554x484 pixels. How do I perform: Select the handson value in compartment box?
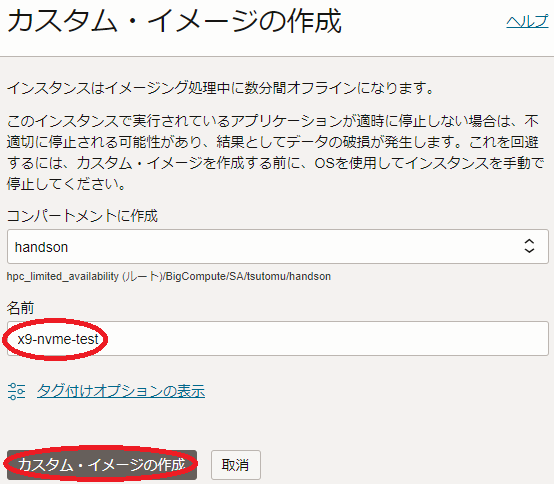pyautogui.click(x=41, y=247)
